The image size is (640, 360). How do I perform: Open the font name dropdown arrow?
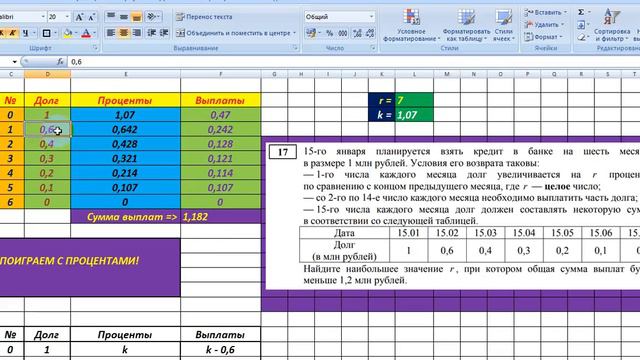pyautogui.click(x=43, y=17)
